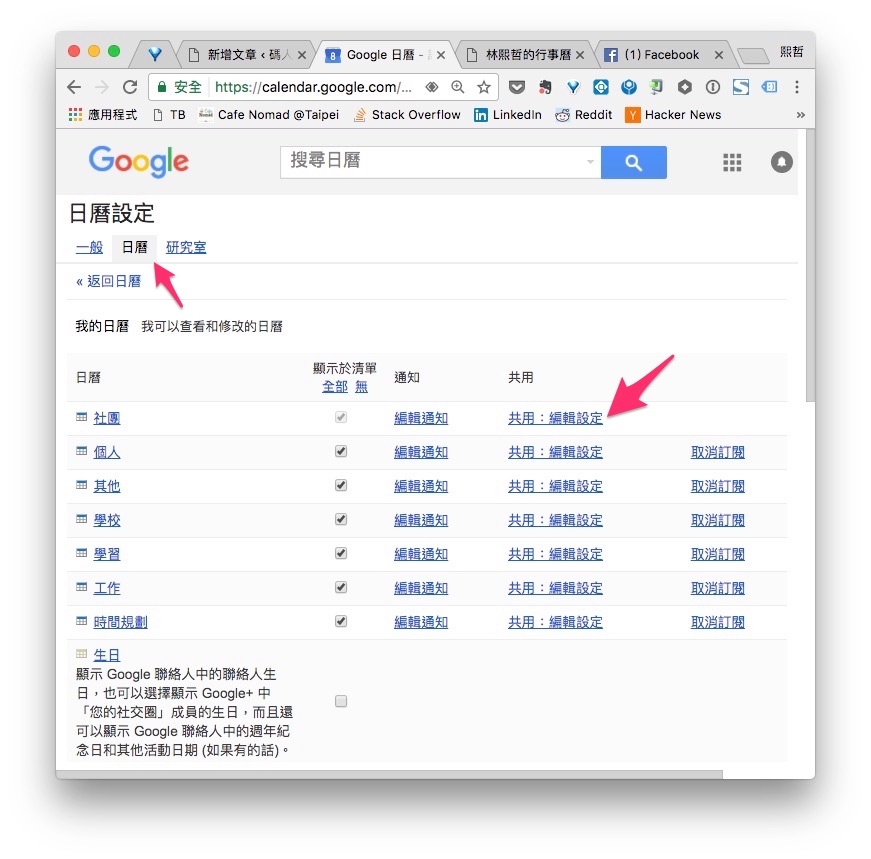Click 無 to show no calendars
Screen dimensions: 871x859
click(362, 387)
